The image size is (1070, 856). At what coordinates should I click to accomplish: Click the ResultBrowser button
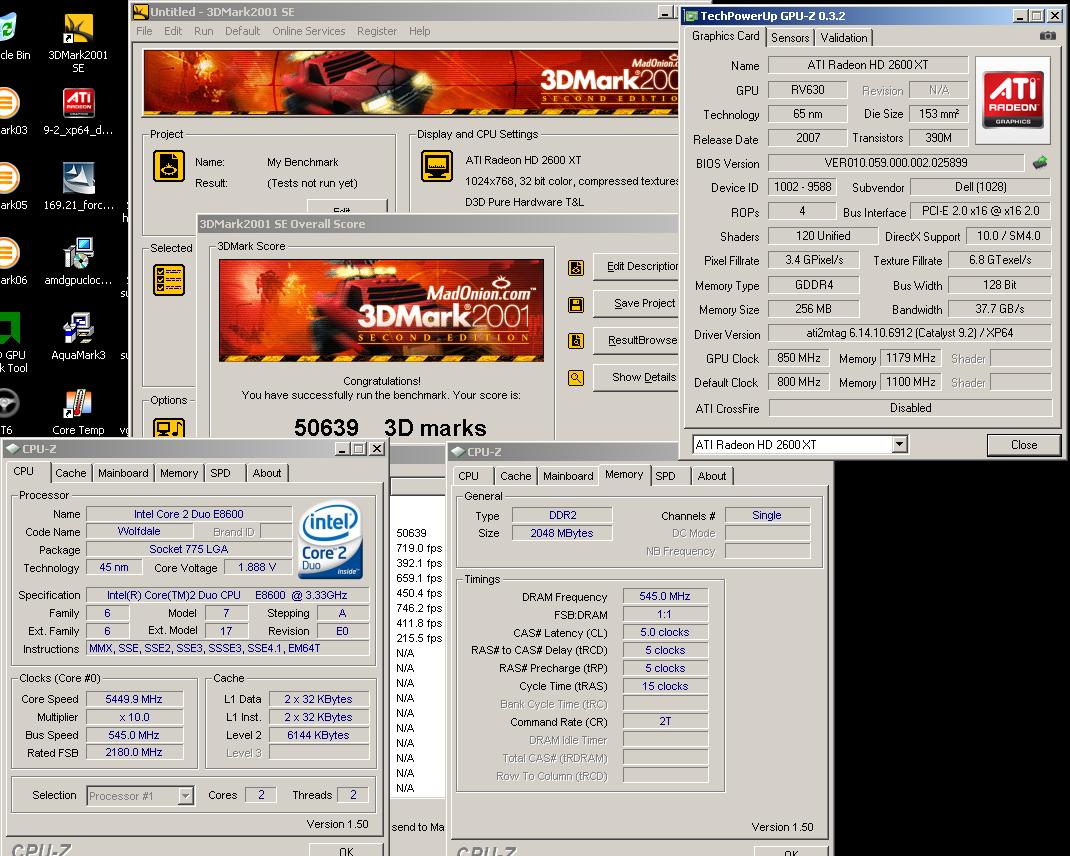636,341
